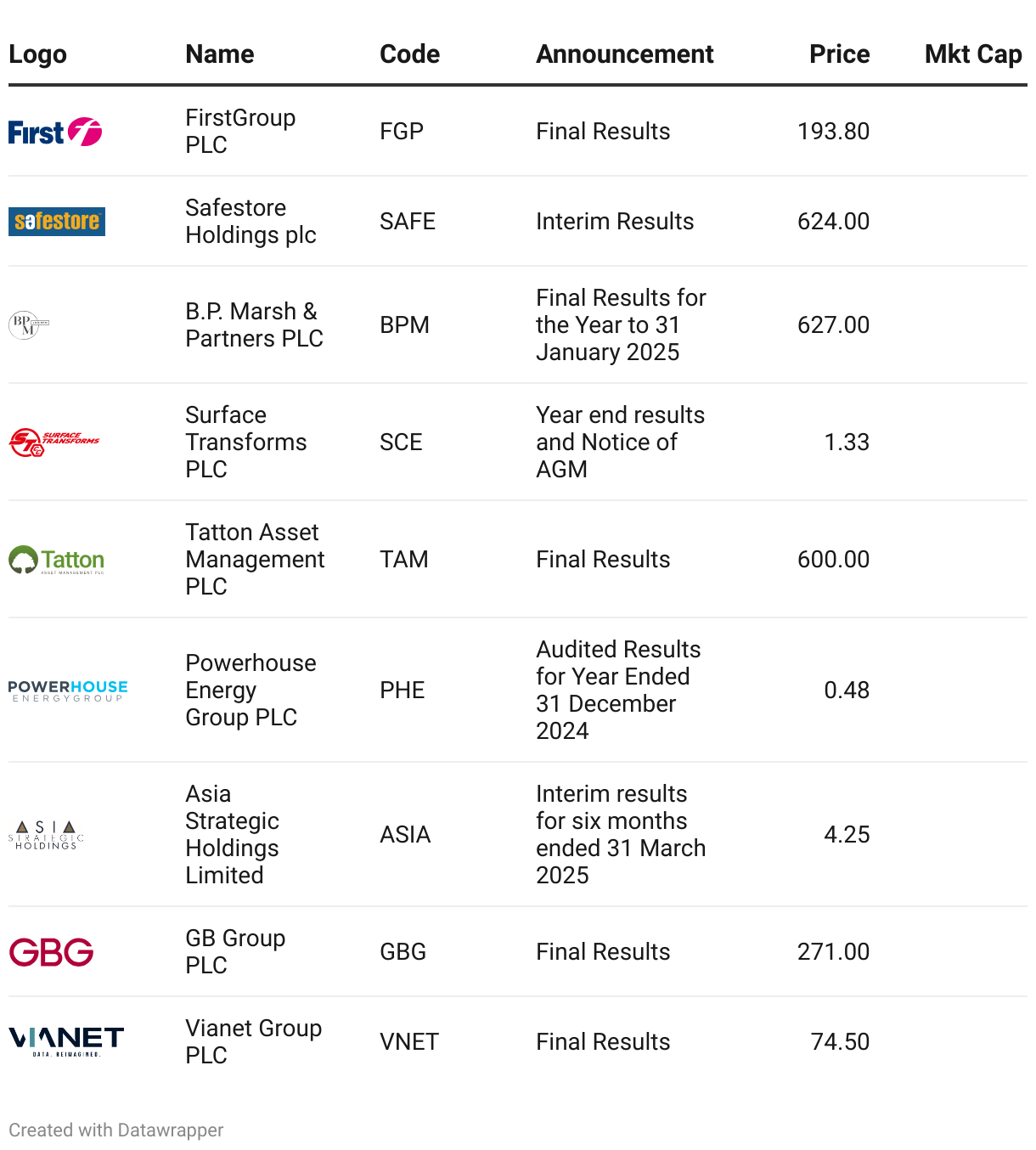Click the FirstGroup logo
Screen dimensions: 1036x1150
(55, 132)
